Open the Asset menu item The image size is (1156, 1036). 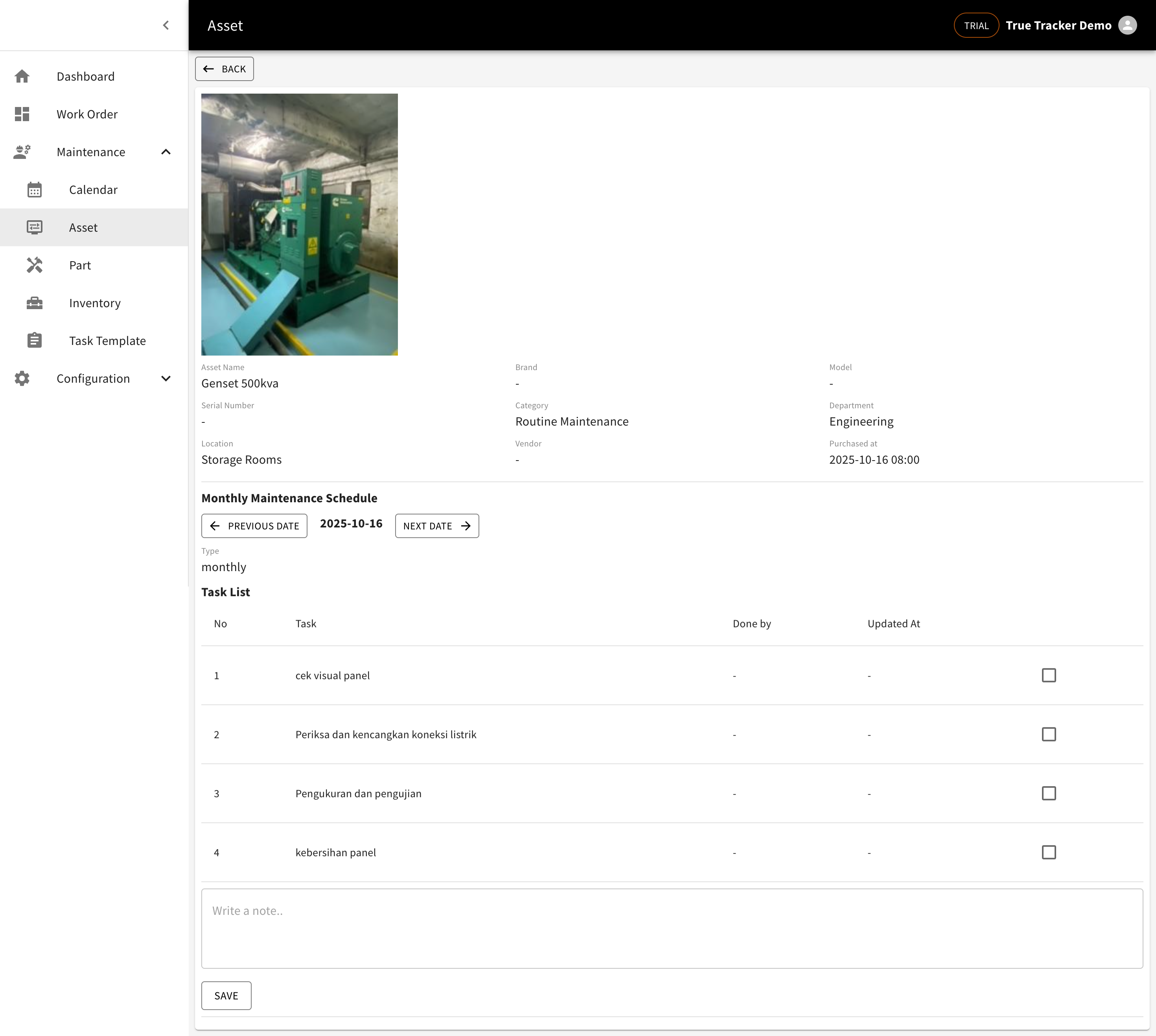[83, 228]
